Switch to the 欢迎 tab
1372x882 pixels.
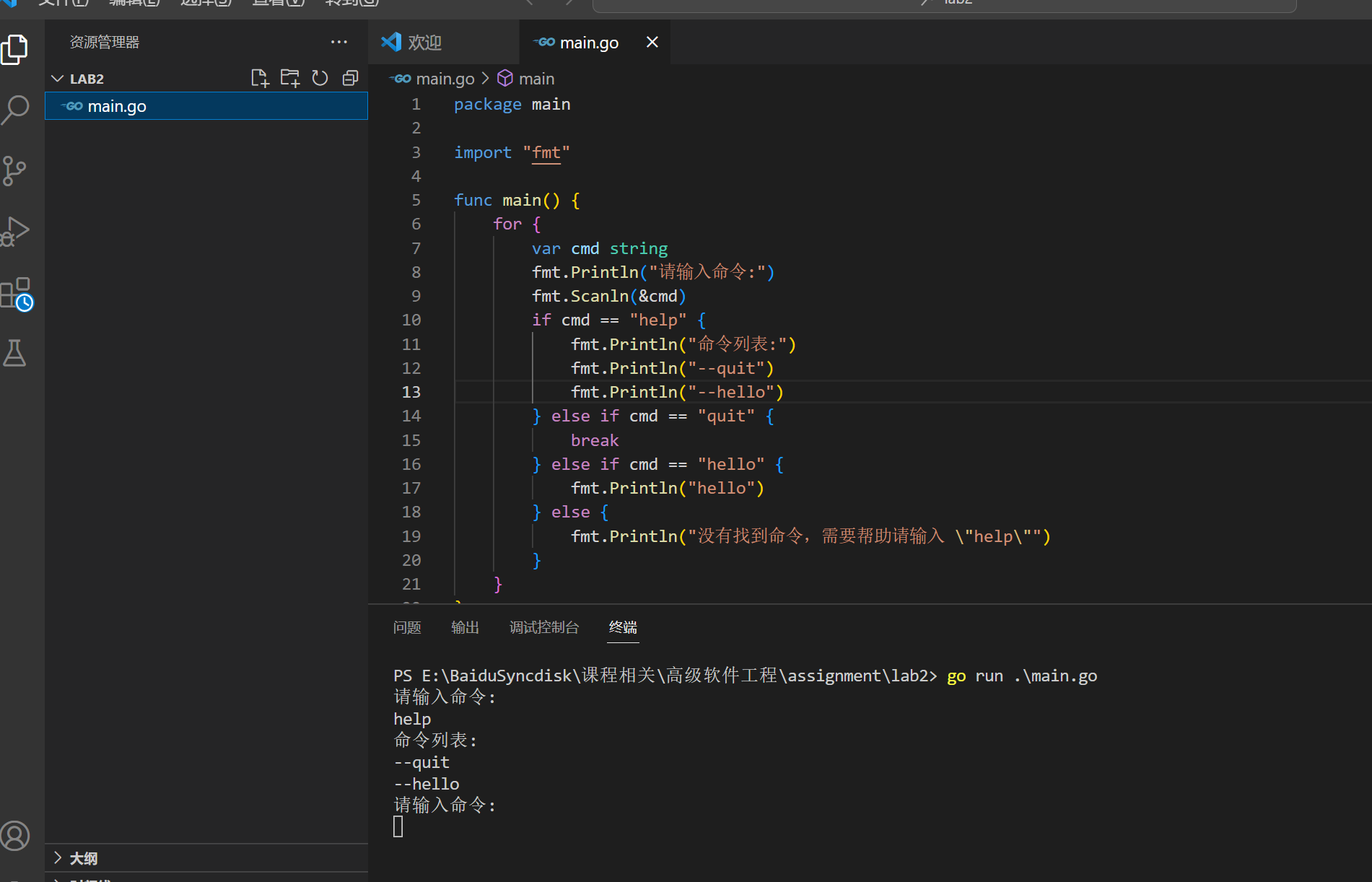coord(424,41)
